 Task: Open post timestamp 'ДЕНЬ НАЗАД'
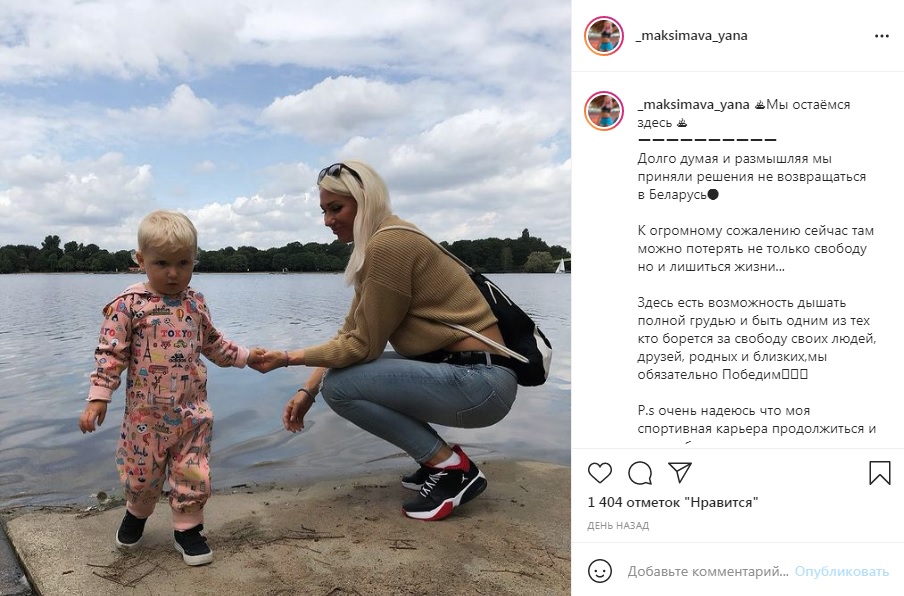[x=618, y=526]
